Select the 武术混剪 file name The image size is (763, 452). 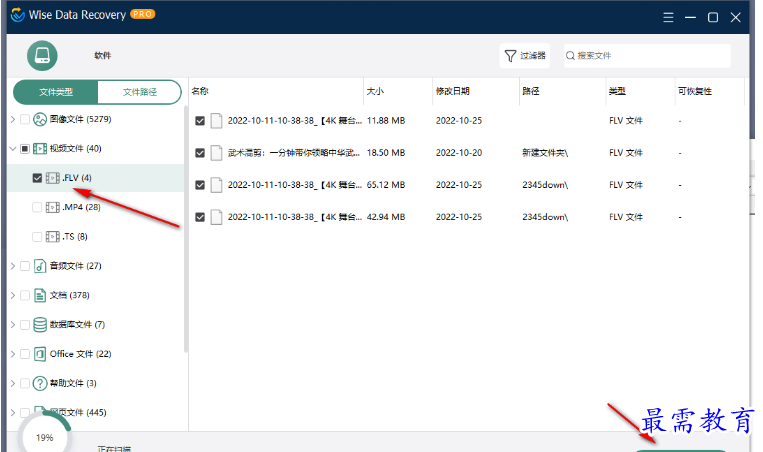coord(293,153)
